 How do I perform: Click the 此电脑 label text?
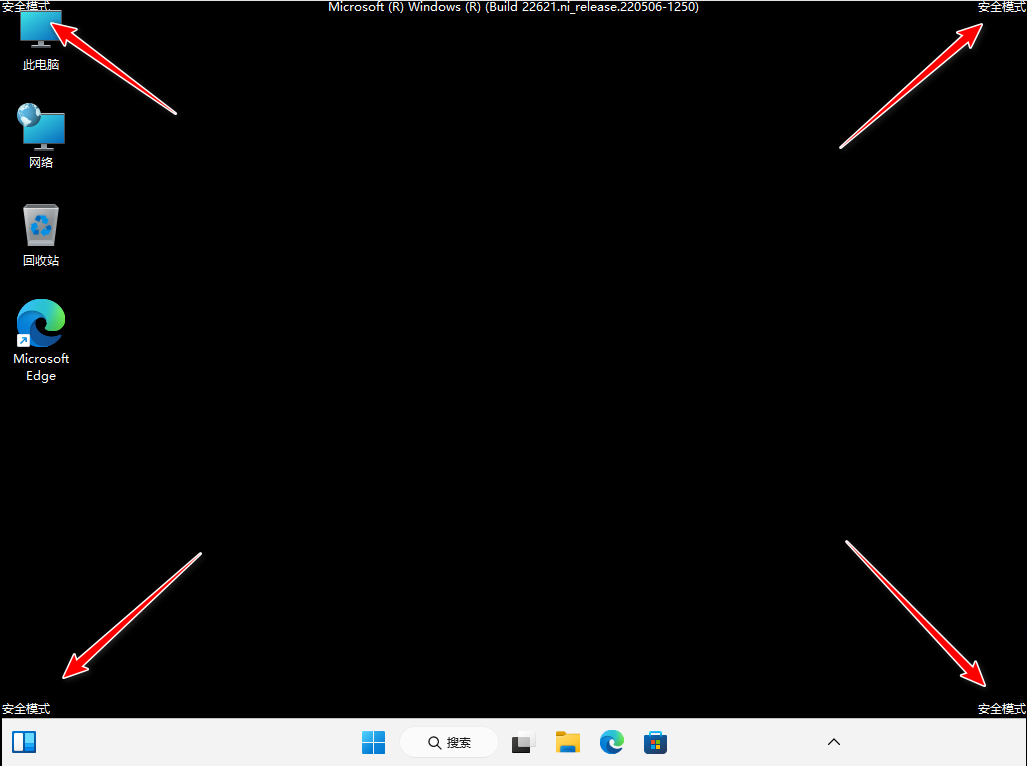click(41, 65)
